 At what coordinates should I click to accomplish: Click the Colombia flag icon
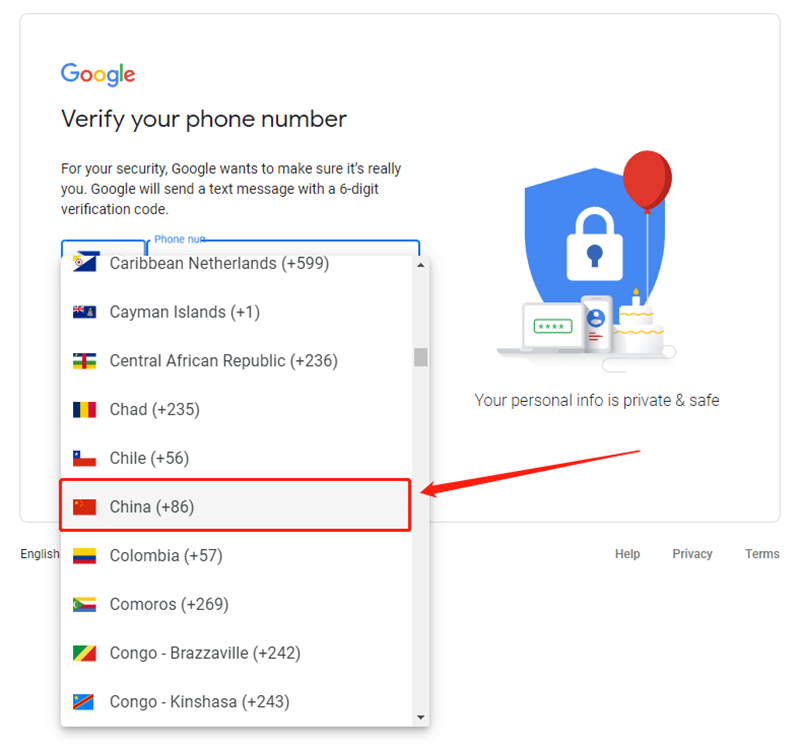[84, 556]
